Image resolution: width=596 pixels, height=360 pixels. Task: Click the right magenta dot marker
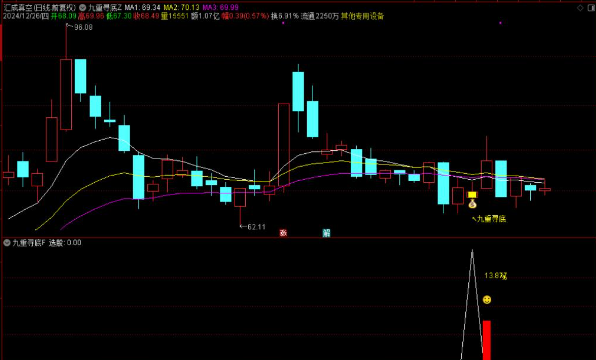point(500,23)
